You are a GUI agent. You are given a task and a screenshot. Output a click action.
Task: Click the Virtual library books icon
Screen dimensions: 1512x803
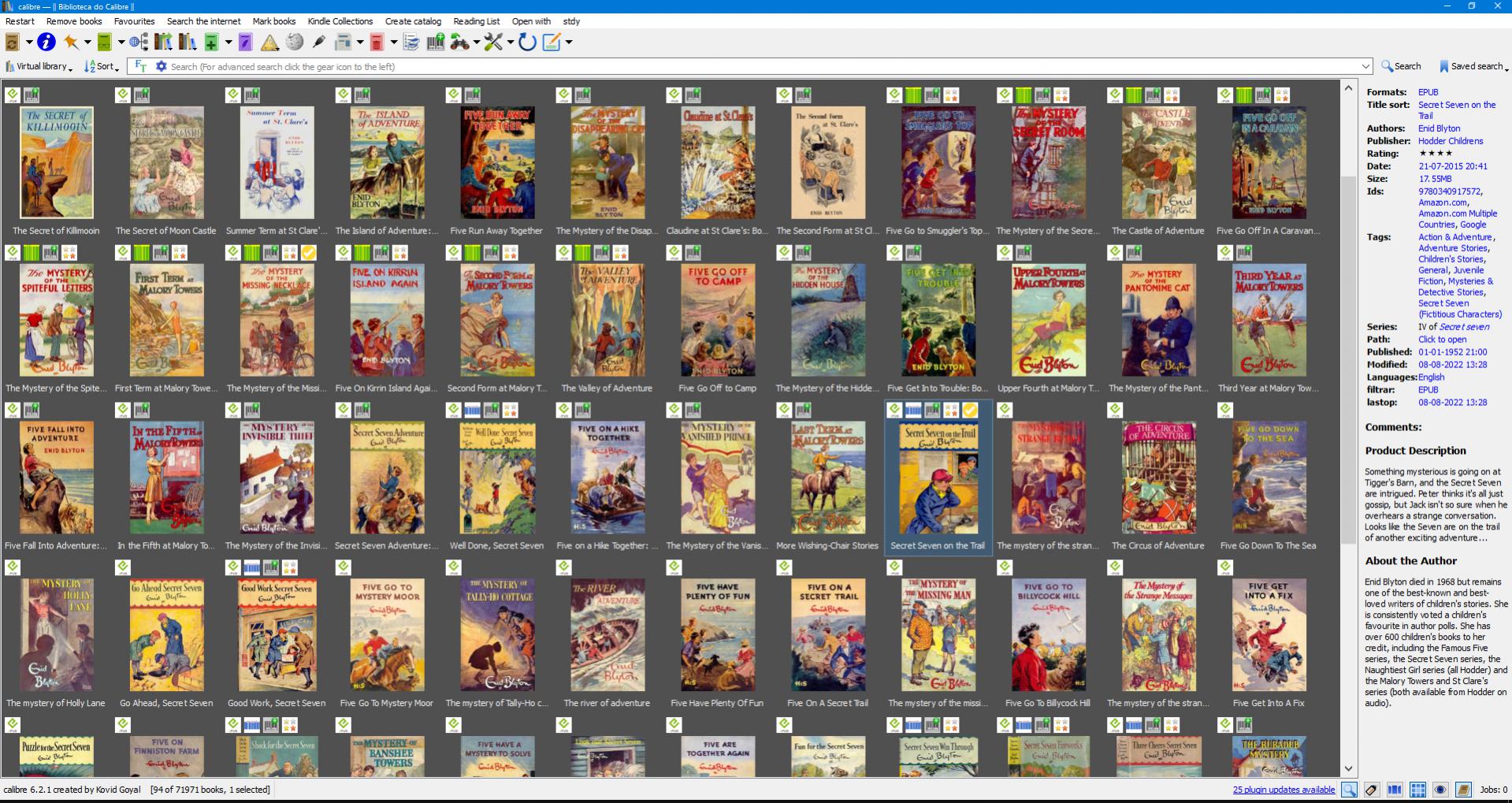coord(10,66)
